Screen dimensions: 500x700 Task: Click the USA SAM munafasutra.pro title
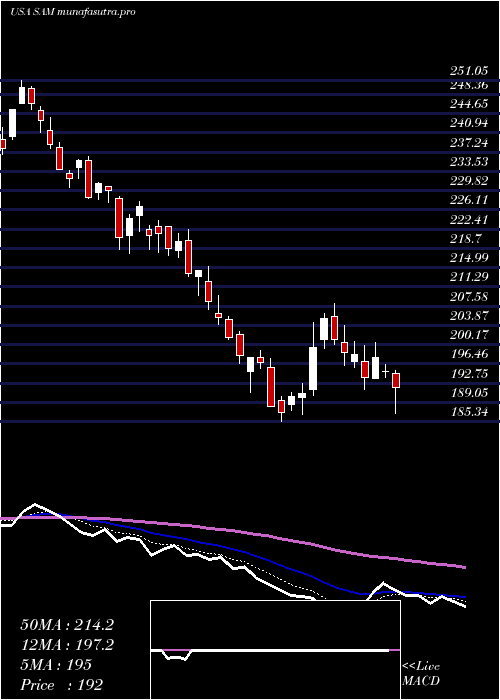pyautogui.click(x=73, y=12)
